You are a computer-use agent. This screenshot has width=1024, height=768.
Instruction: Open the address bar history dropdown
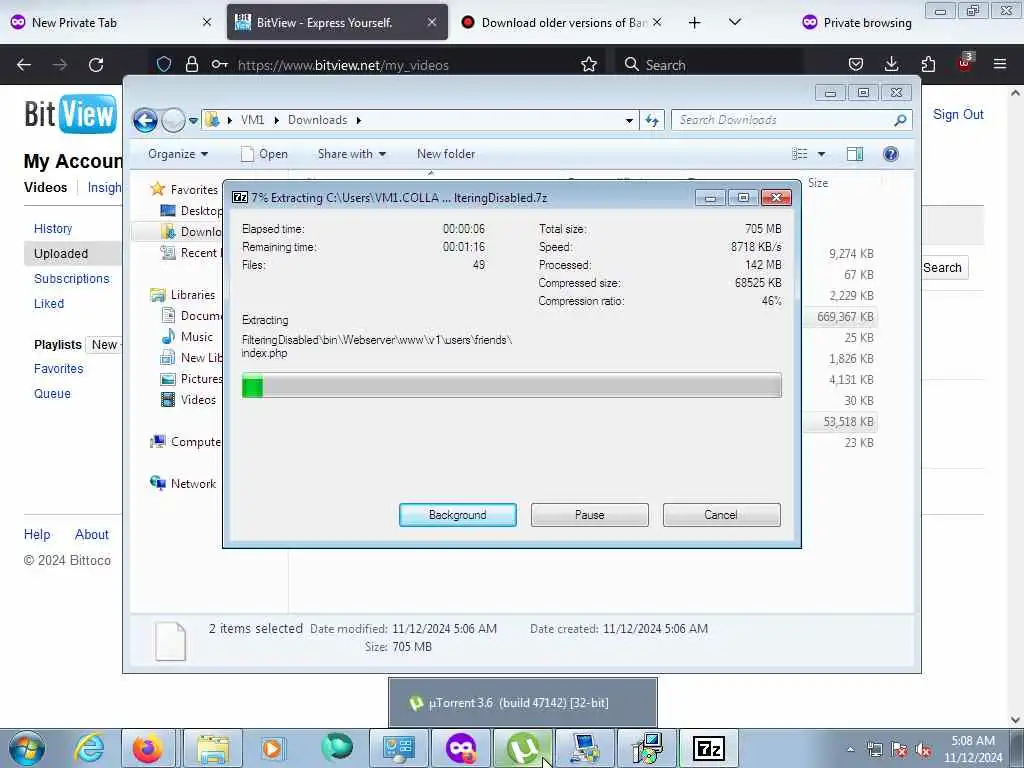(629, 120)
